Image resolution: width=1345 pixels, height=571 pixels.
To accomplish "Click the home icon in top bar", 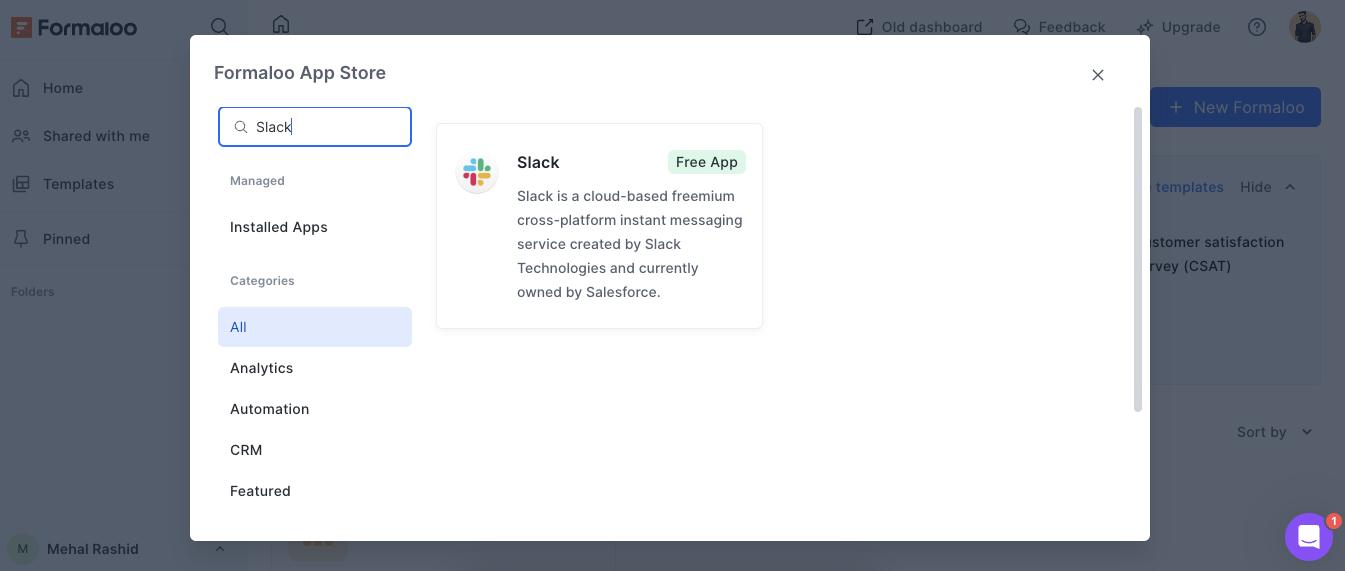I will click(281, 24).
